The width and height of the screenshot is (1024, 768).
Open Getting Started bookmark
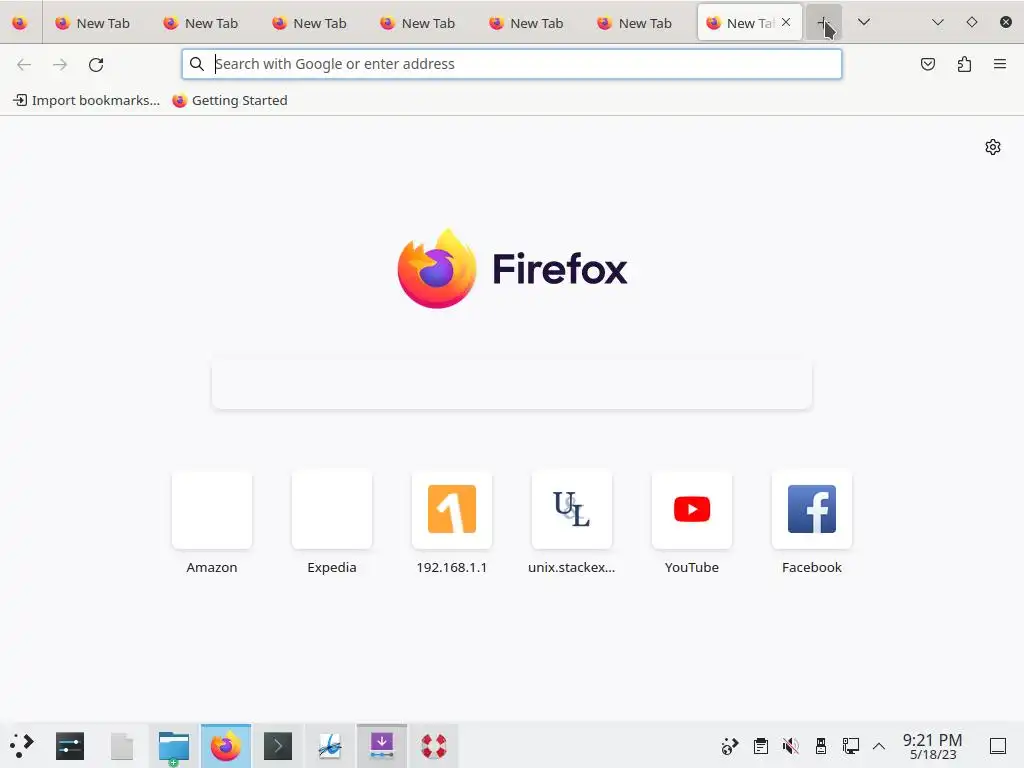230,101
